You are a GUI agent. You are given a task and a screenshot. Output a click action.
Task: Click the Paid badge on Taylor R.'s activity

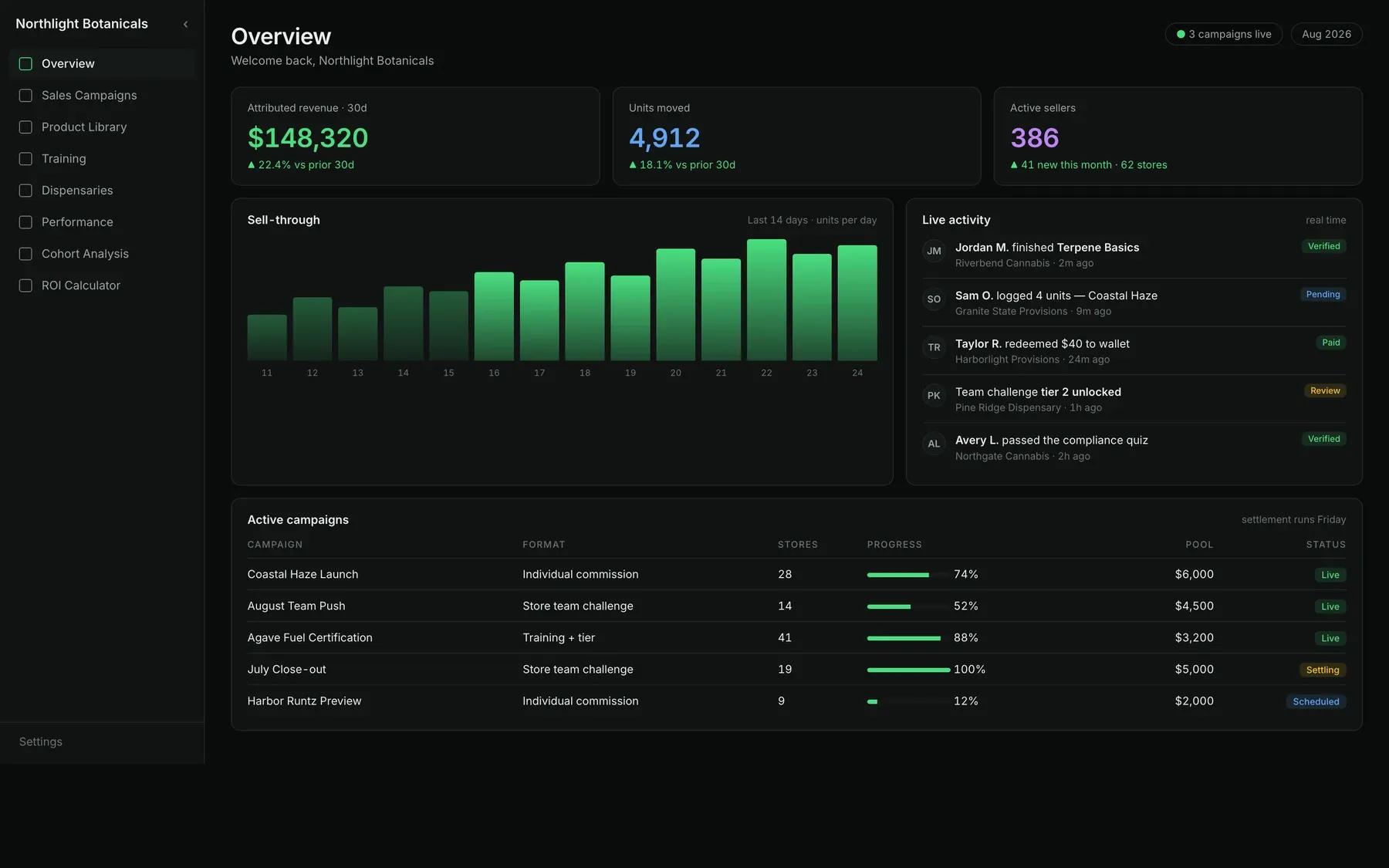coord(1331,343)
